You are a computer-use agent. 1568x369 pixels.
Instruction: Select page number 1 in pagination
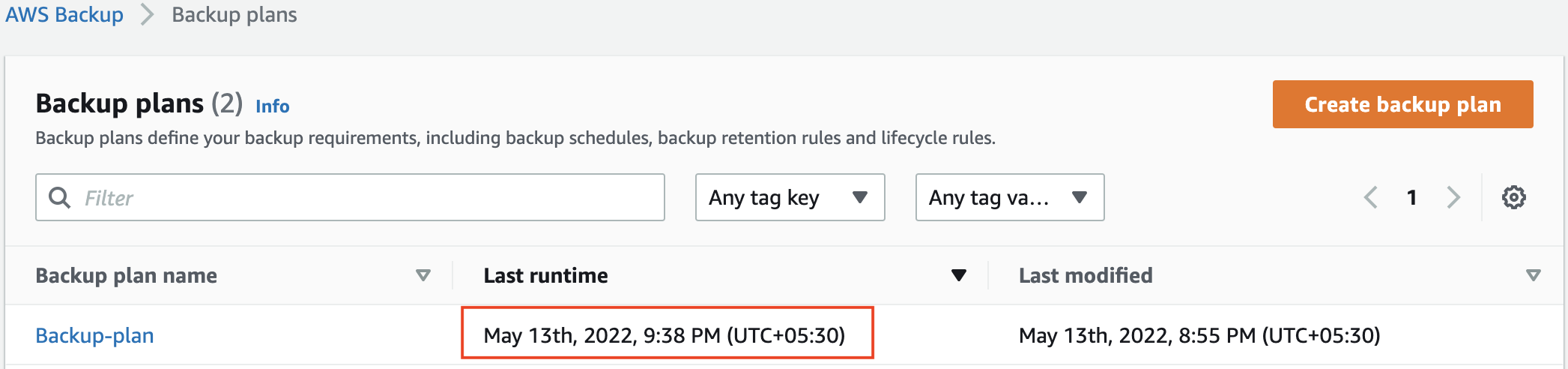tap(1411, 197)
